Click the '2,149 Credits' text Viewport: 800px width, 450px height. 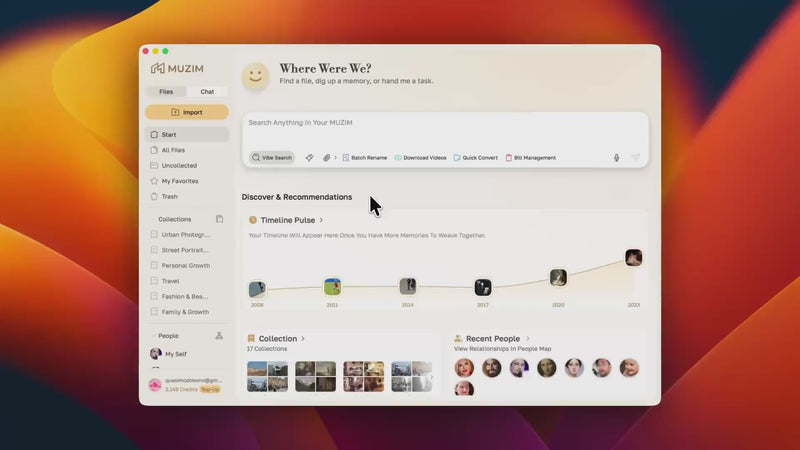(x=181, y=389)
